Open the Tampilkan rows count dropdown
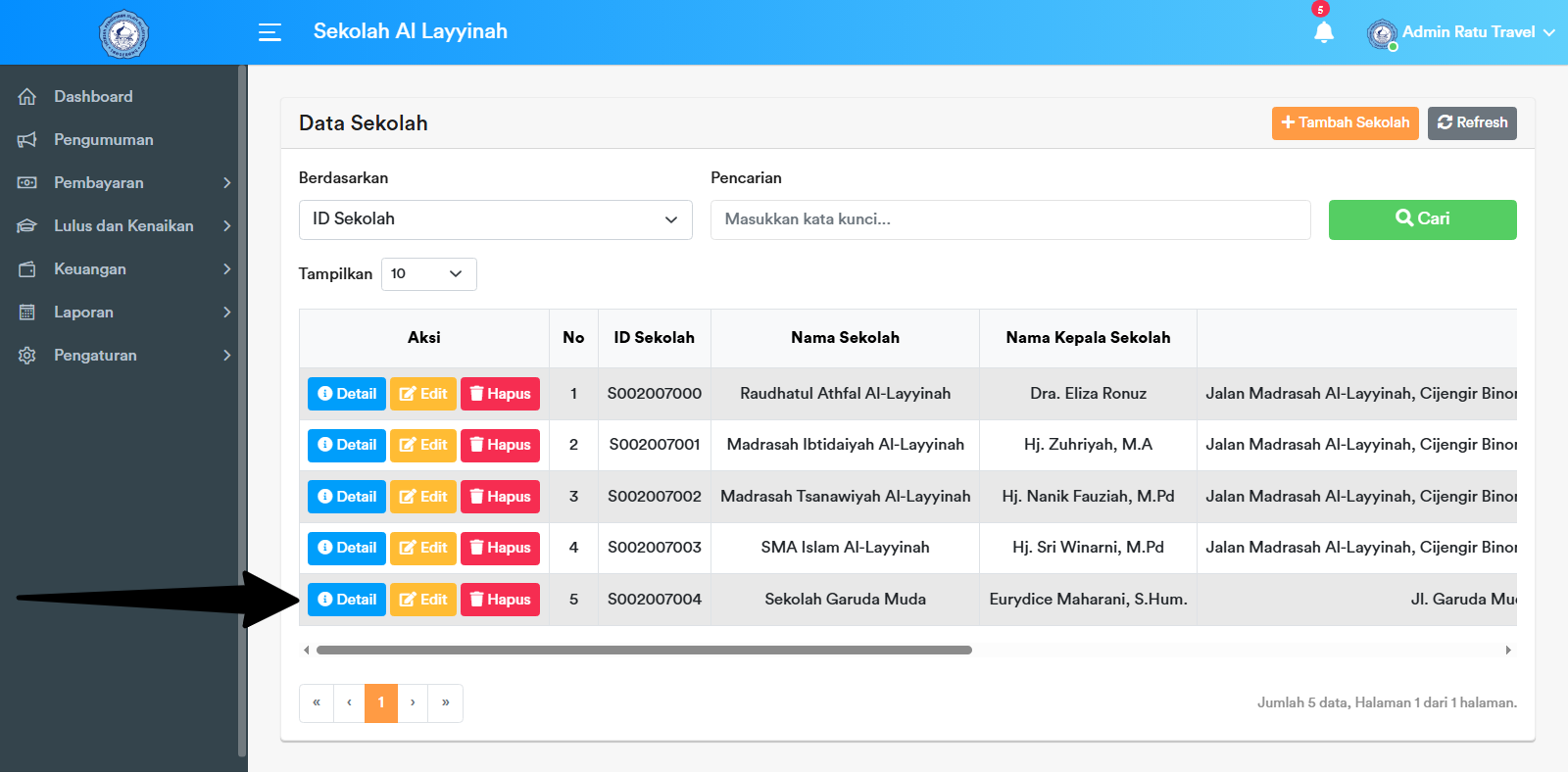Image resolution: width=1568 pixels, height=773 pixels. [428, 274]
